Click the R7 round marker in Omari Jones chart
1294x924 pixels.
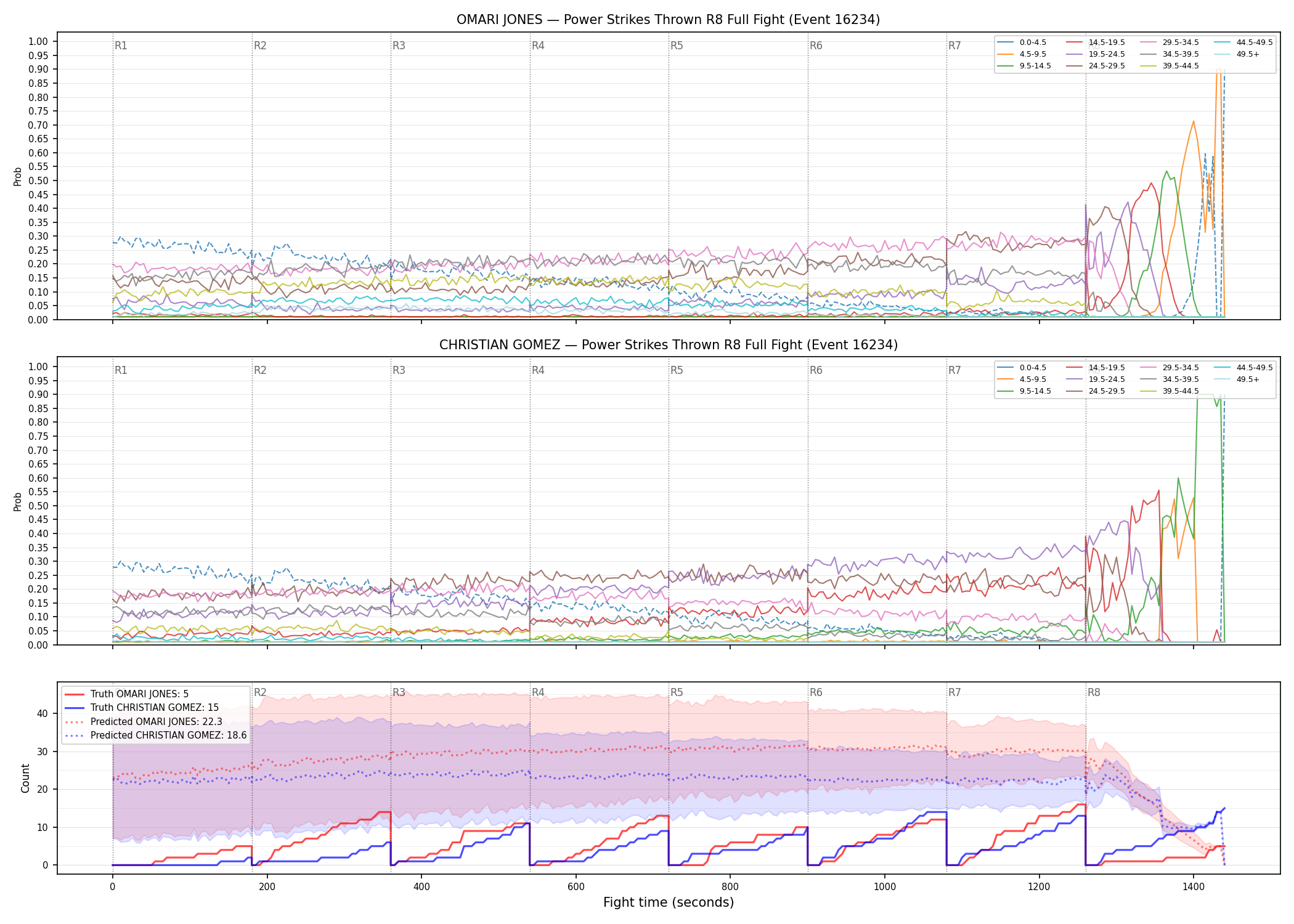tap(954, 46)
